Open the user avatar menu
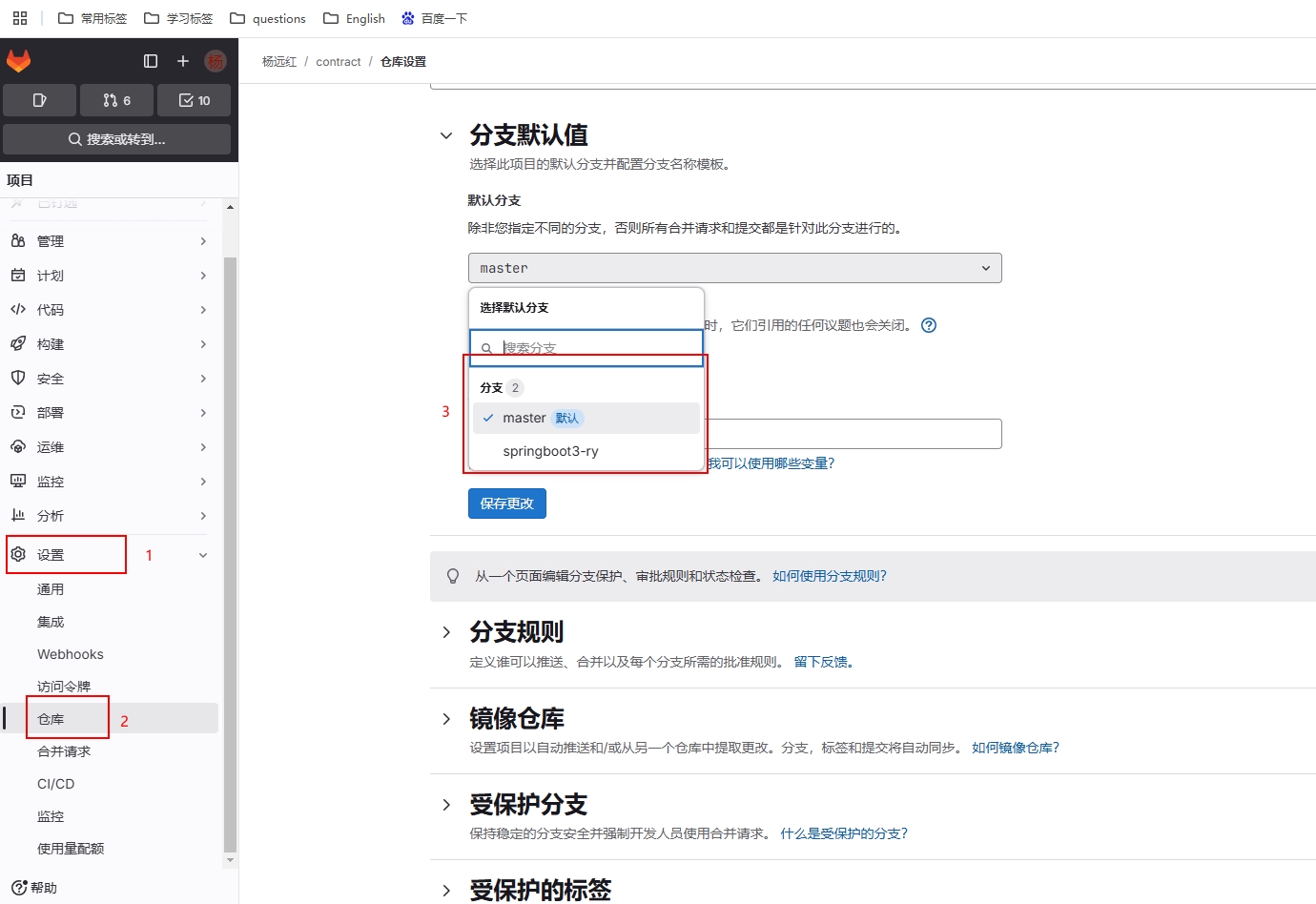Viewport: 1316px width, 904px height. tap(216, 61)
